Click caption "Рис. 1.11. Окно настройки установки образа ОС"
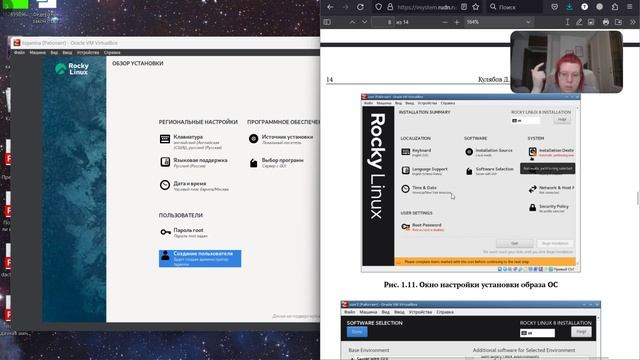 [471, 284]
